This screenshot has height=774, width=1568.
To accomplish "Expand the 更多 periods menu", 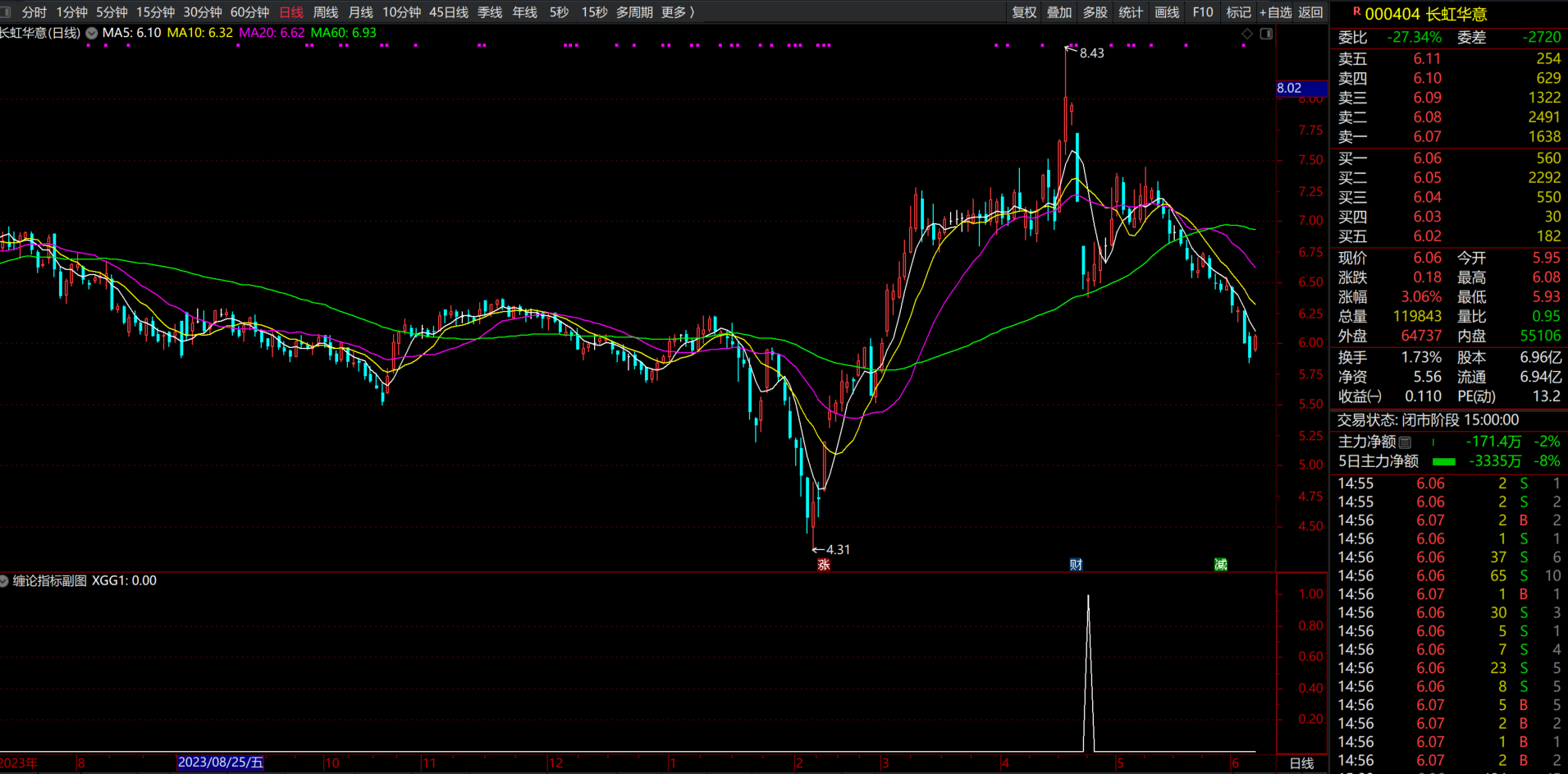I will (x=678, y=12).
